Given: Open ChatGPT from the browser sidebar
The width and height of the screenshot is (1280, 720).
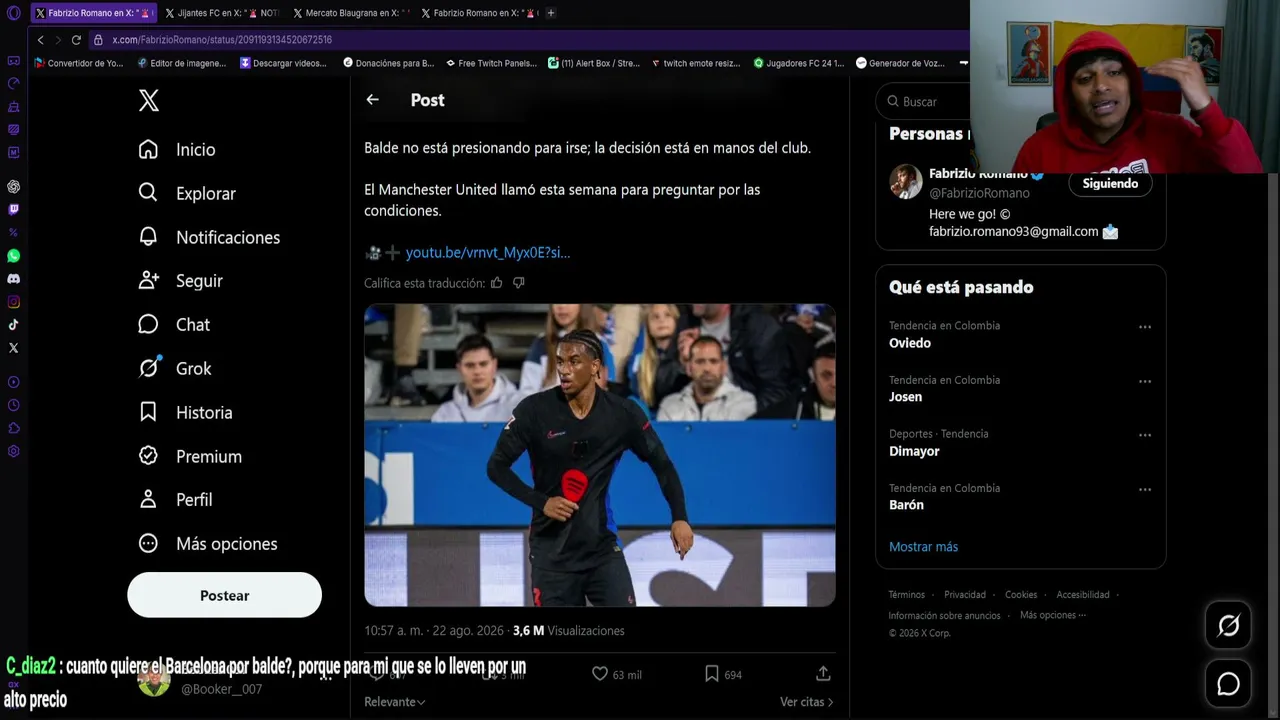Looking at the screenshot, I should tap(13, 187).
